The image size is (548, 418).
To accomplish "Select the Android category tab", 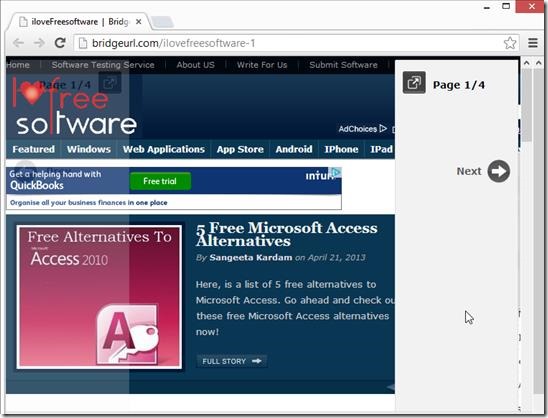I will point(294,149).
